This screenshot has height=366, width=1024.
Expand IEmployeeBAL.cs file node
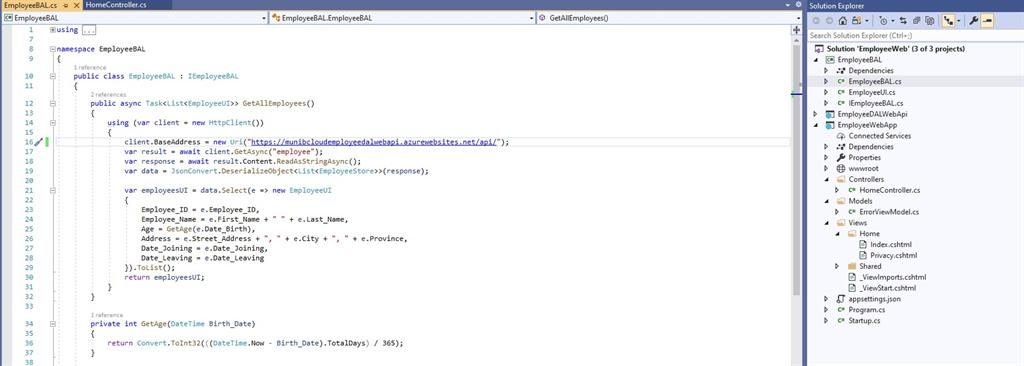pyautogui.click(x=825, y=103)
